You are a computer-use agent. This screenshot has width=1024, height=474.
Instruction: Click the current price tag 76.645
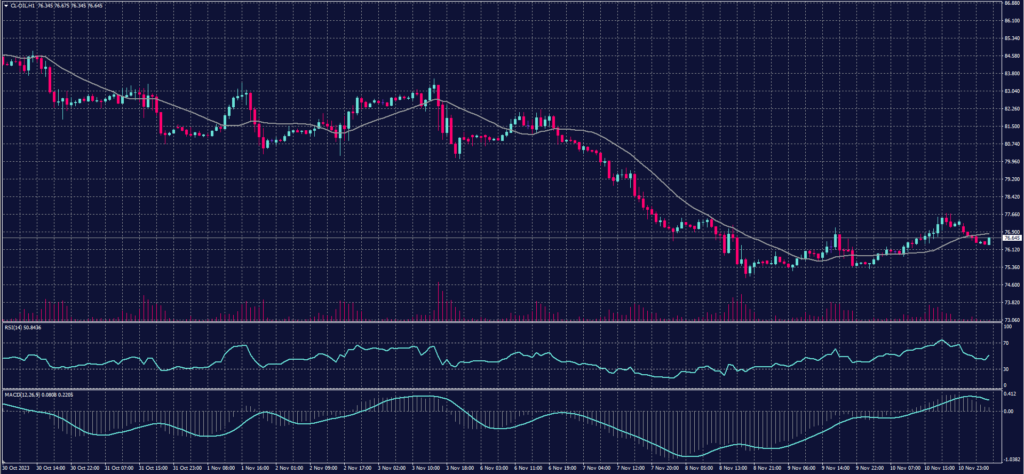pyautogui.click(x=1012, y=238)
